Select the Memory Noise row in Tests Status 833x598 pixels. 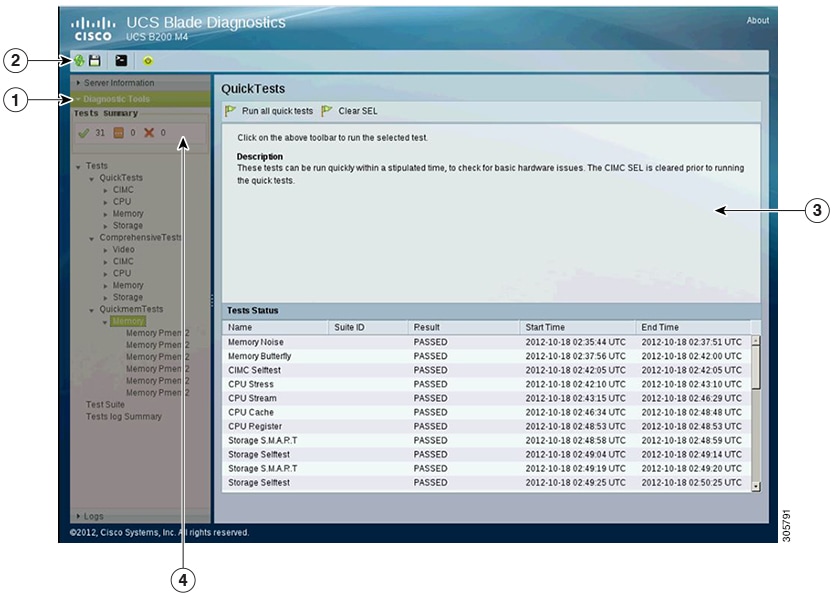point(280,343)
